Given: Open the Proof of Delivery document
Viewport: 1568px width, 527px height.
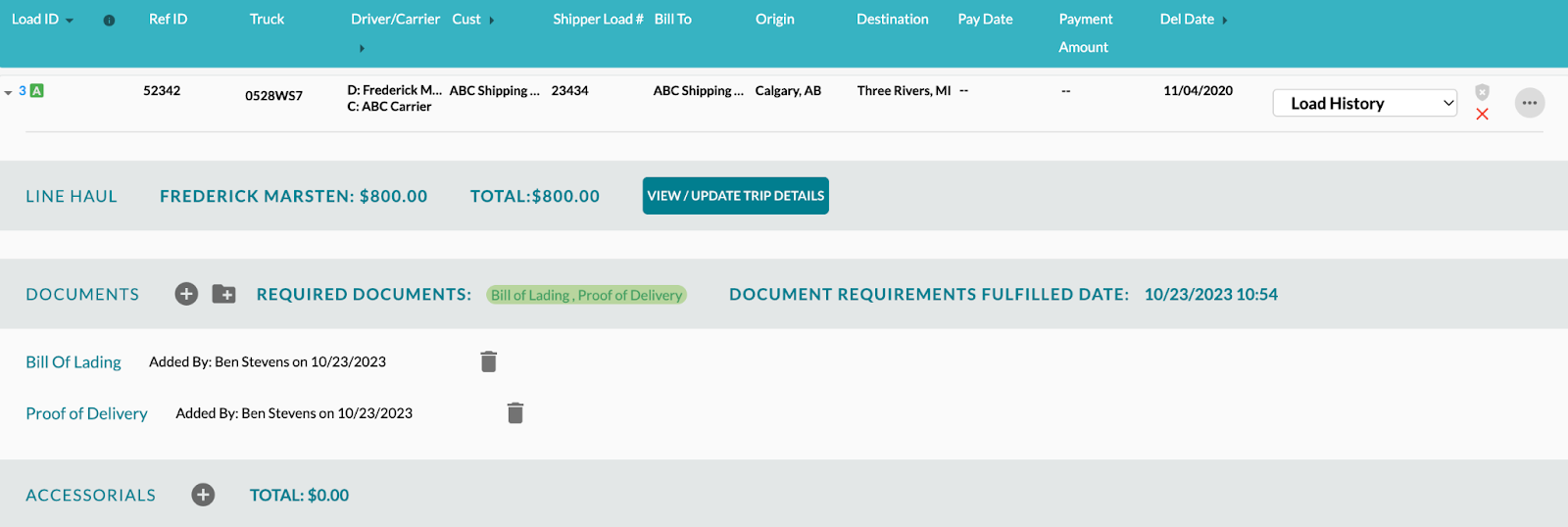Looking at the screenshot, I should click(86, 413).
